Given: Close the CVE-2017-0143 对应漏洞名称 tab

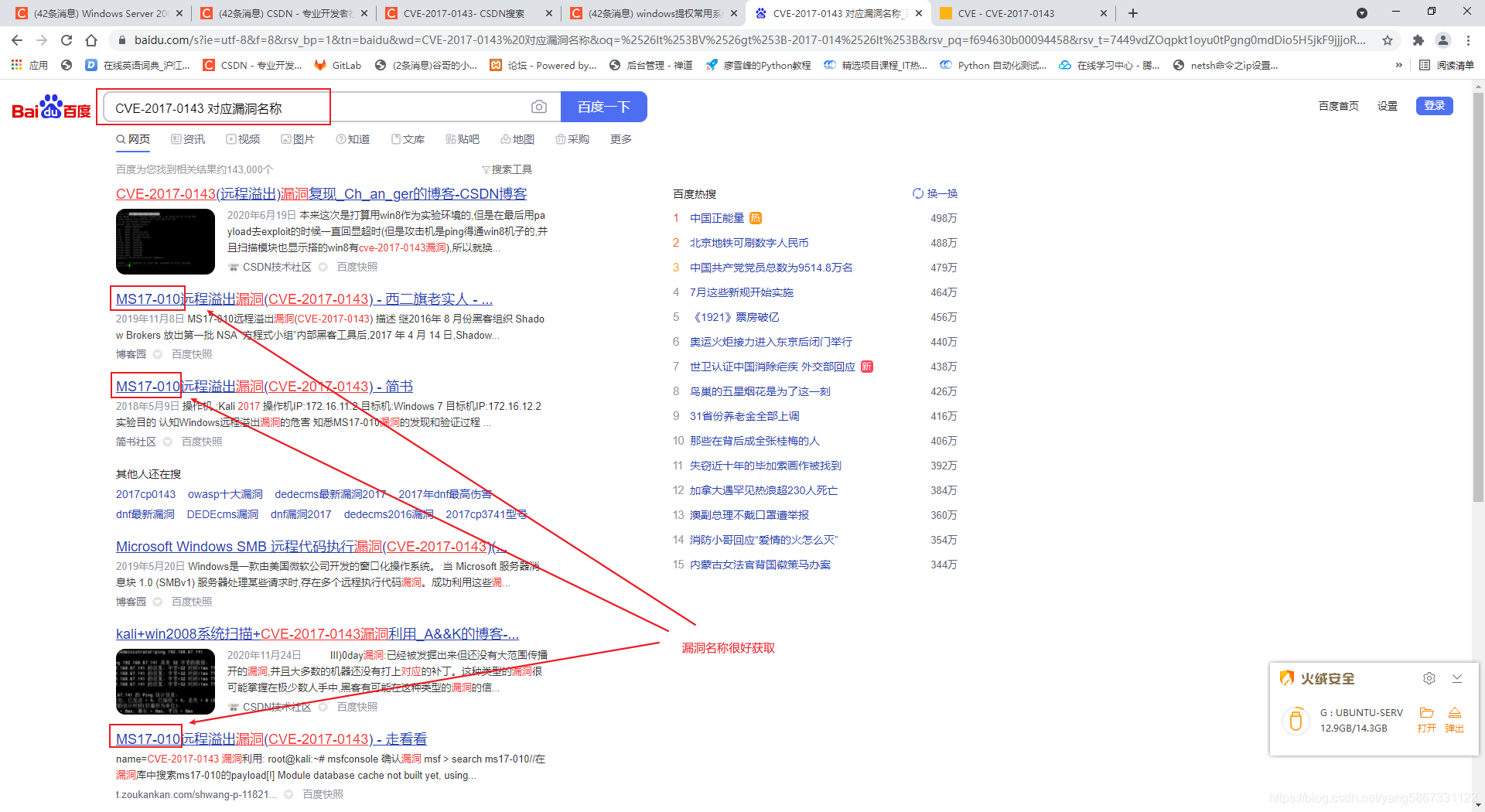Looking at the screenshot, I should [918, 13].
